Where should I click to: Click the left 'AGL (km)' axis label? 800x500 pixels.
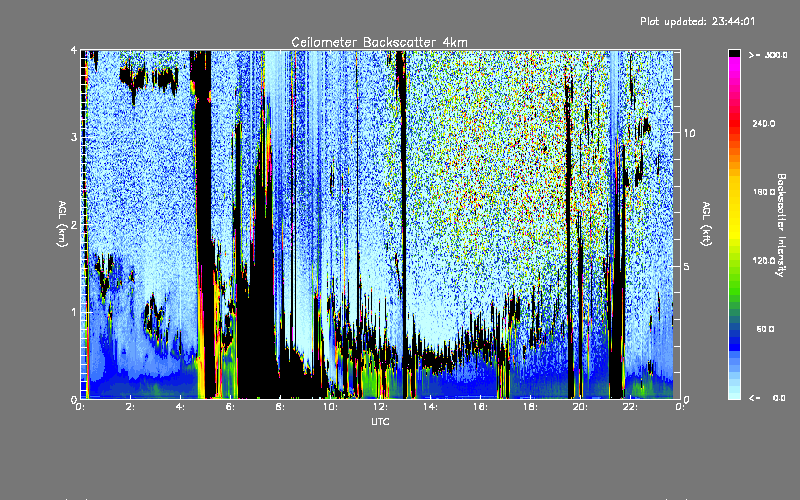62,224
